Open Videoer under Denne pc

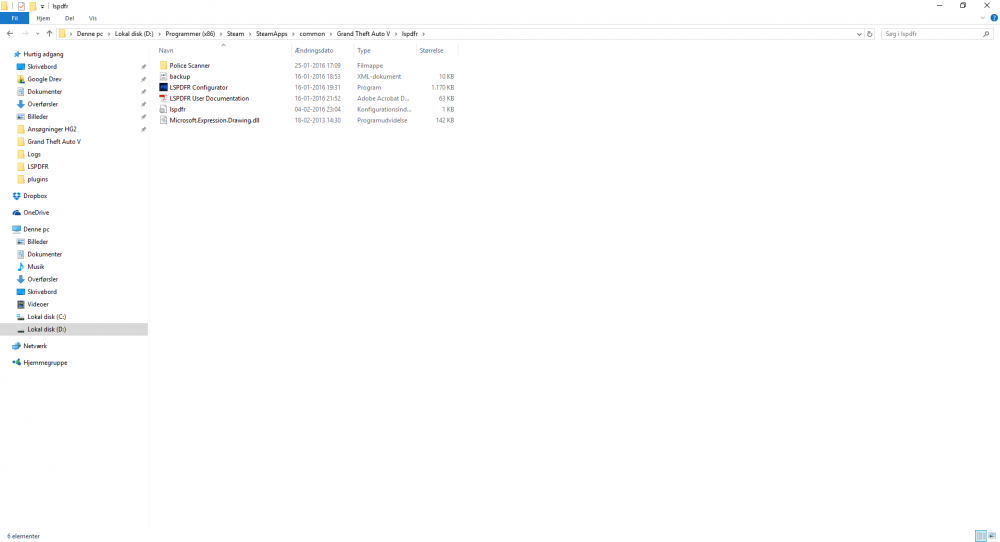[38, 304]
